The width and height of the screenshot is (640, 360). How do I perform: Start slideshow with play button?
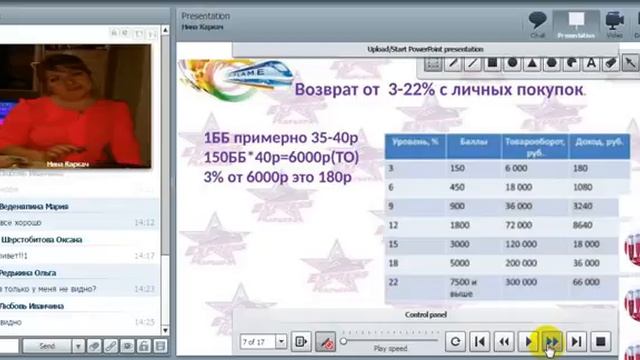click(x=528, y=341)
